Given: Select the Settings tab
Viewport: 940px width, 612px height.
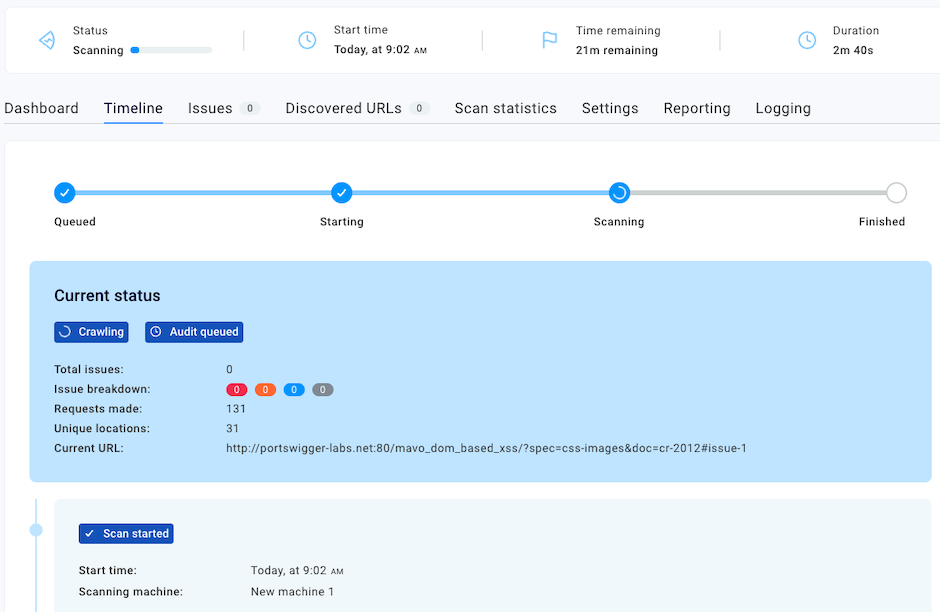Looking at the screenshot, I should pyautogui.click(x=610, y=108).
